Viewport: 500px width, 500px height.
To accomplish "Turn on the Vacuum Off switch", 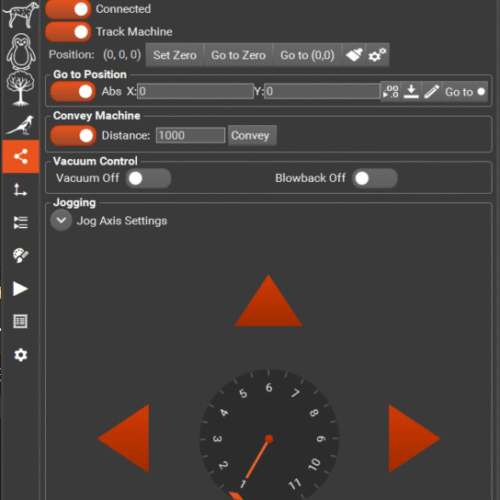I will (x=148, y=178).
